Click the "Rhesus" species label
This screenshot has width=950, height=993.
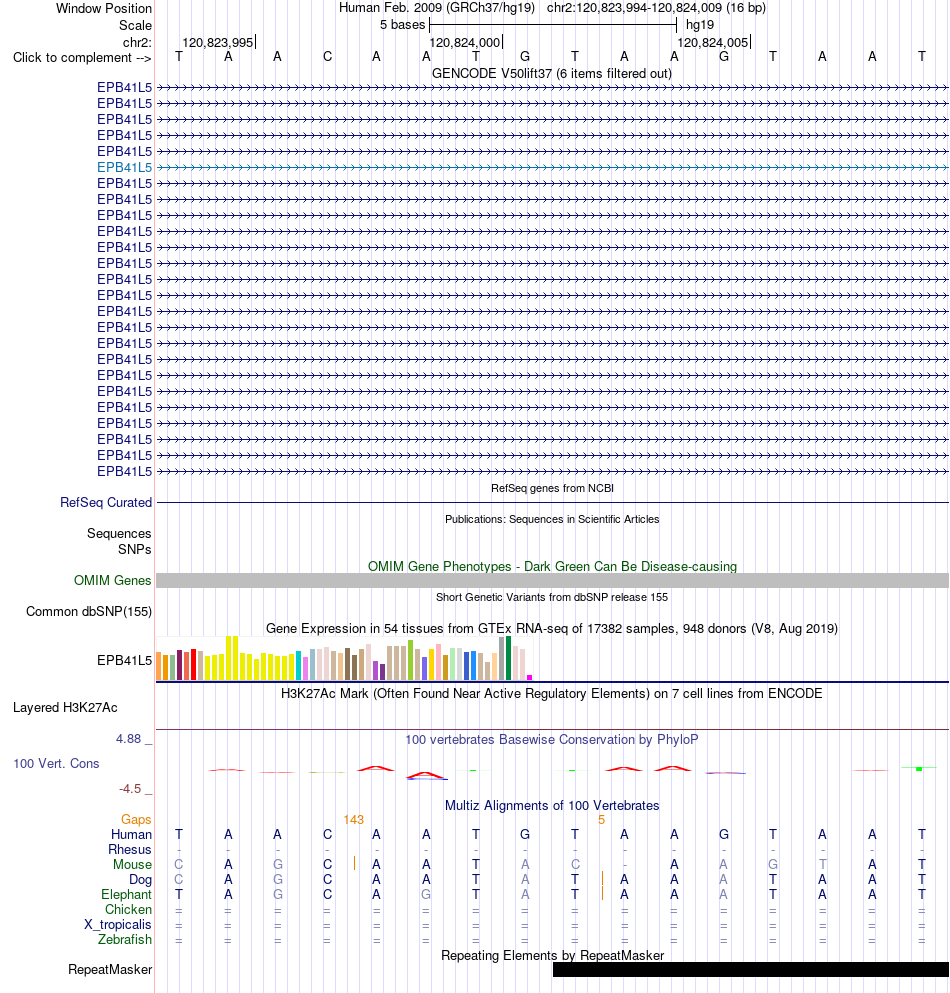tap(130, 849)
